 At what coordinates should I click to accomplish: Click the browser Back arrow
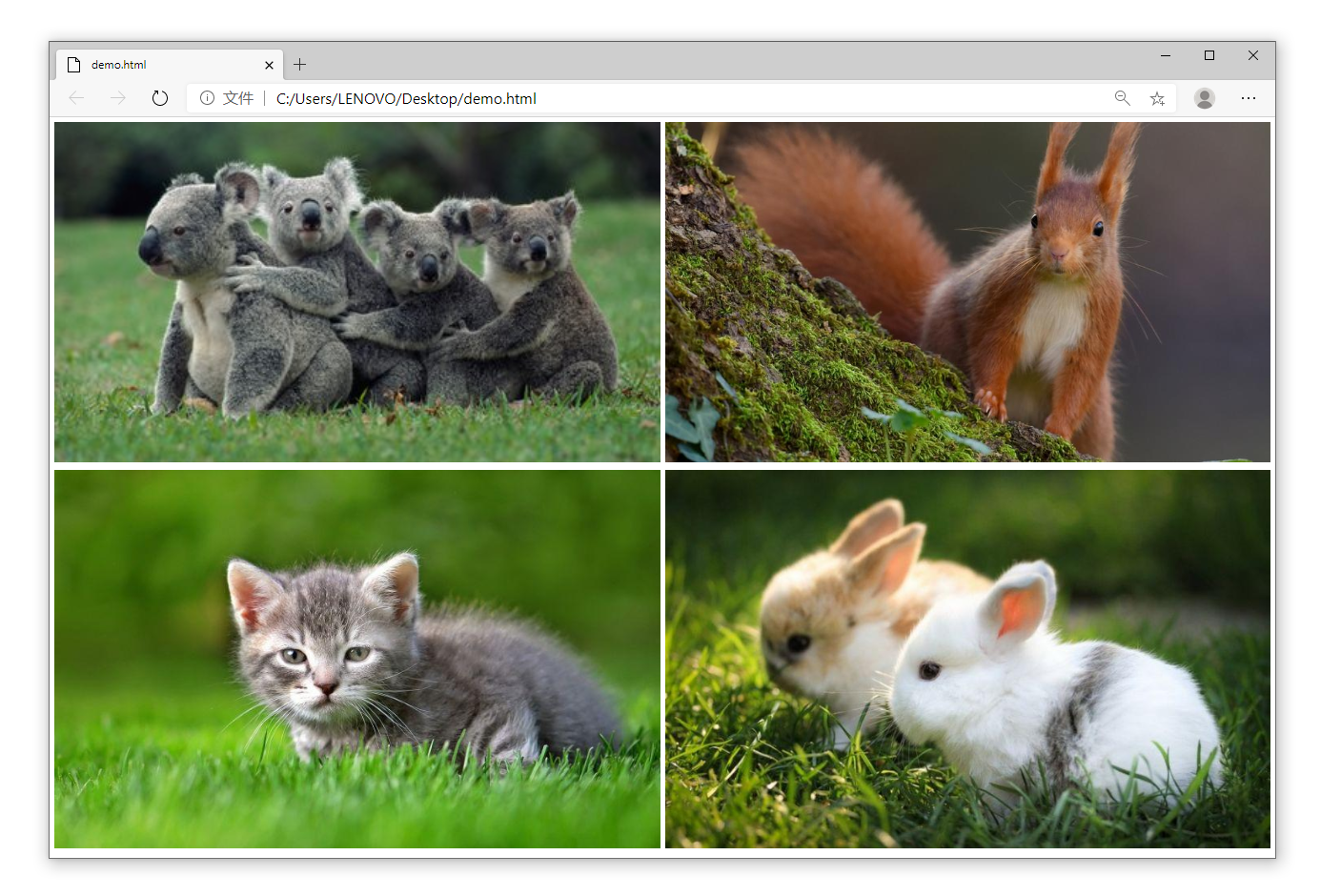point(76,98)
